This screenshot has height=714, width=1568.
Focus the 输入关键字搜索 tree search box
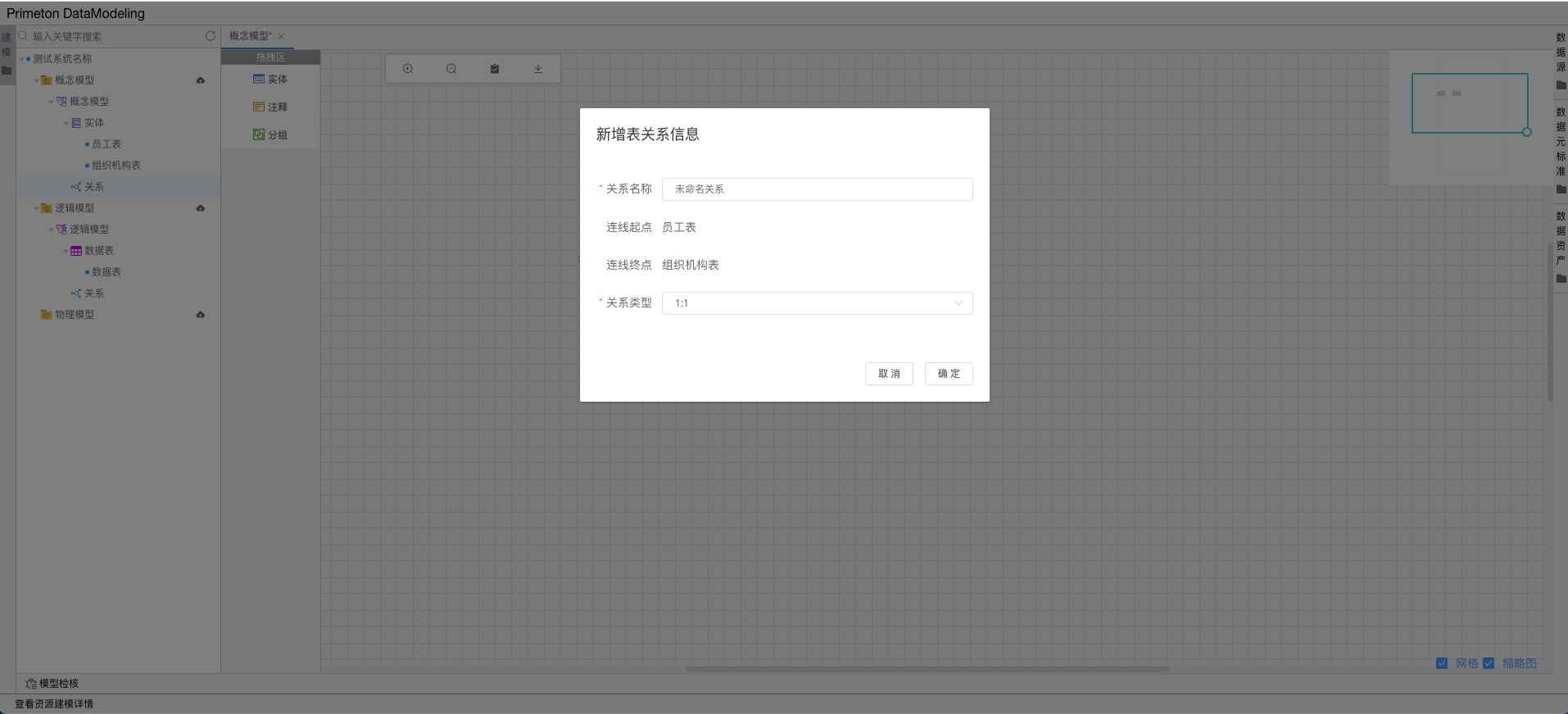pos(116,36)
